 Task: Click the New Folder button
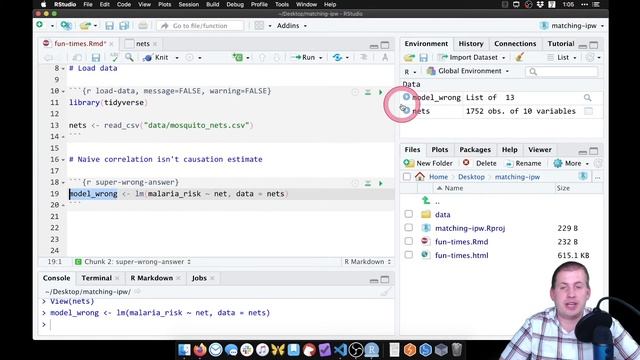(428, 163)
